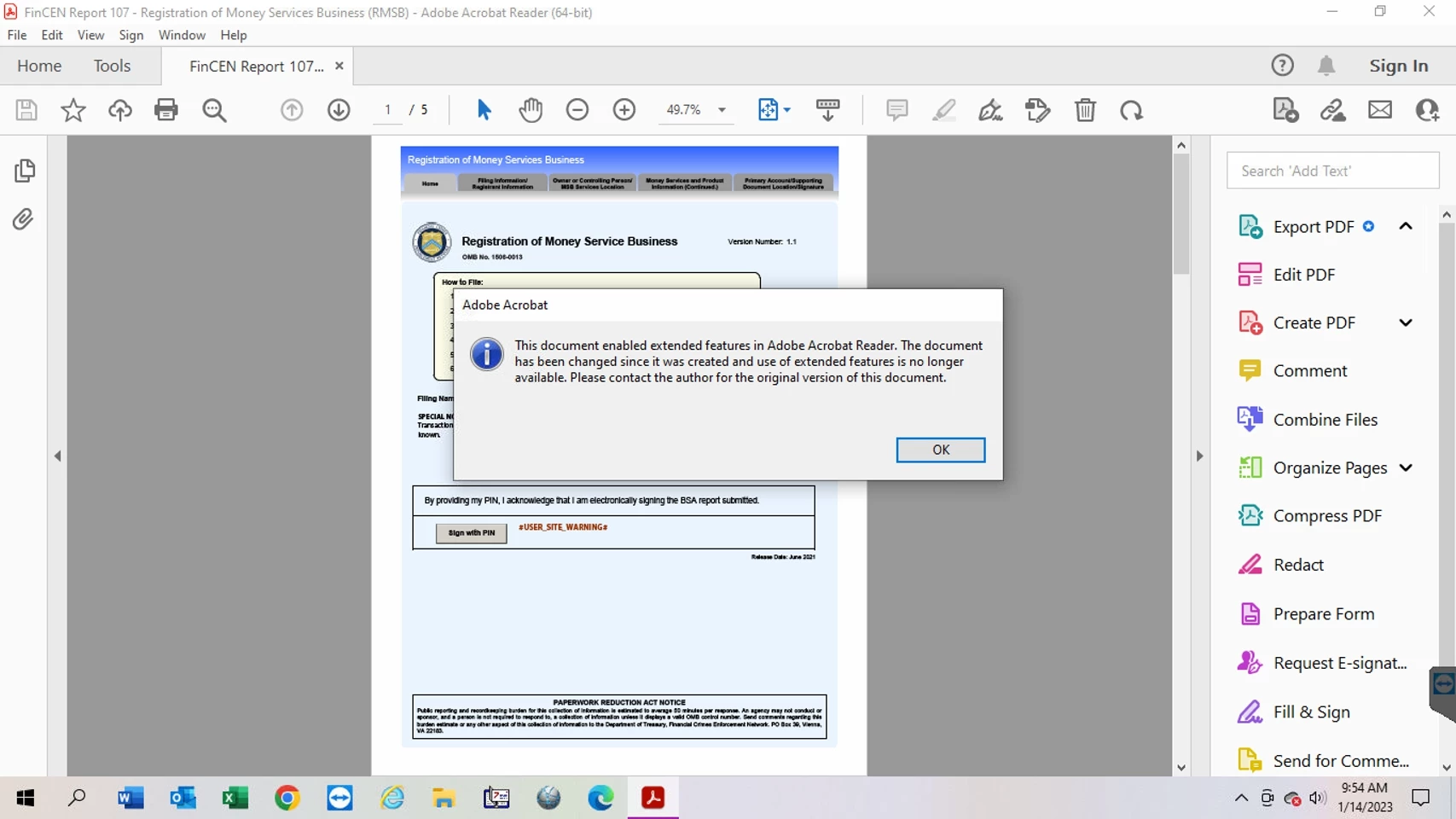Go to previous page arrow
This screenshot has width=1456, height=819.
click(x=292, y=110)
